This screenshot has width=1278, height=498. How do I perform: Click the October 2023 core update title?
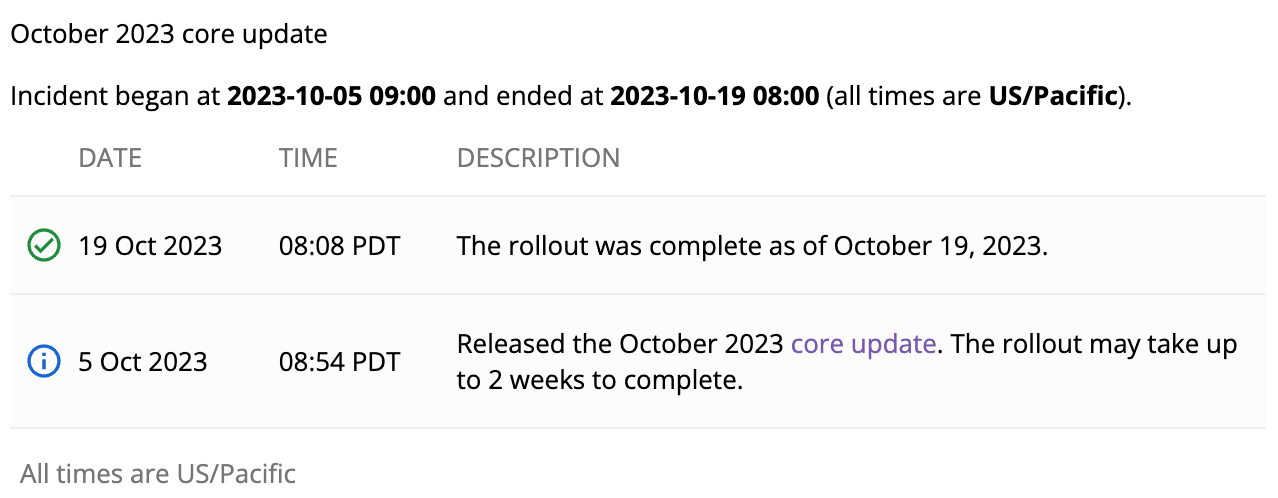(x=169, y=34)
